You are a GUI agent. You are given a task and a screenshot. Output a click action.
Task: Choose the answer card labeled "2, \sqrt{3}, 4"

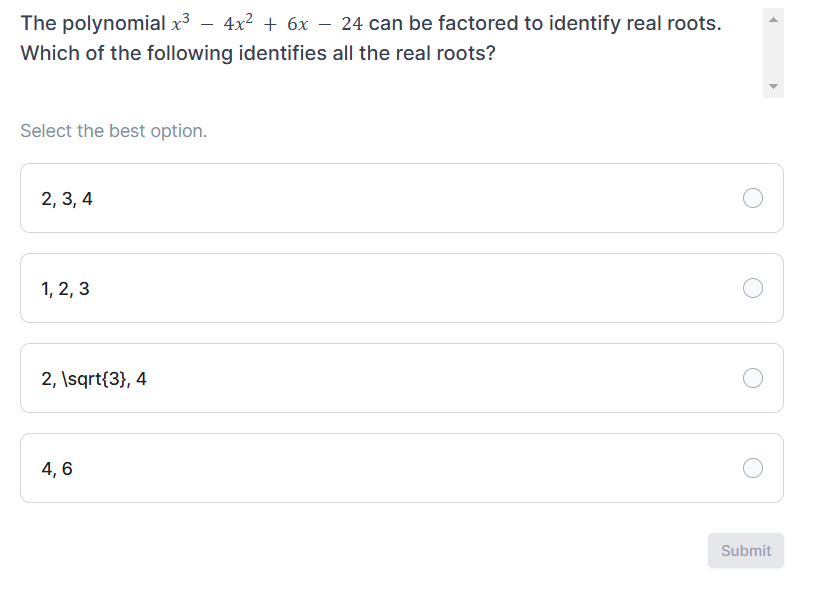coord(400,378)
